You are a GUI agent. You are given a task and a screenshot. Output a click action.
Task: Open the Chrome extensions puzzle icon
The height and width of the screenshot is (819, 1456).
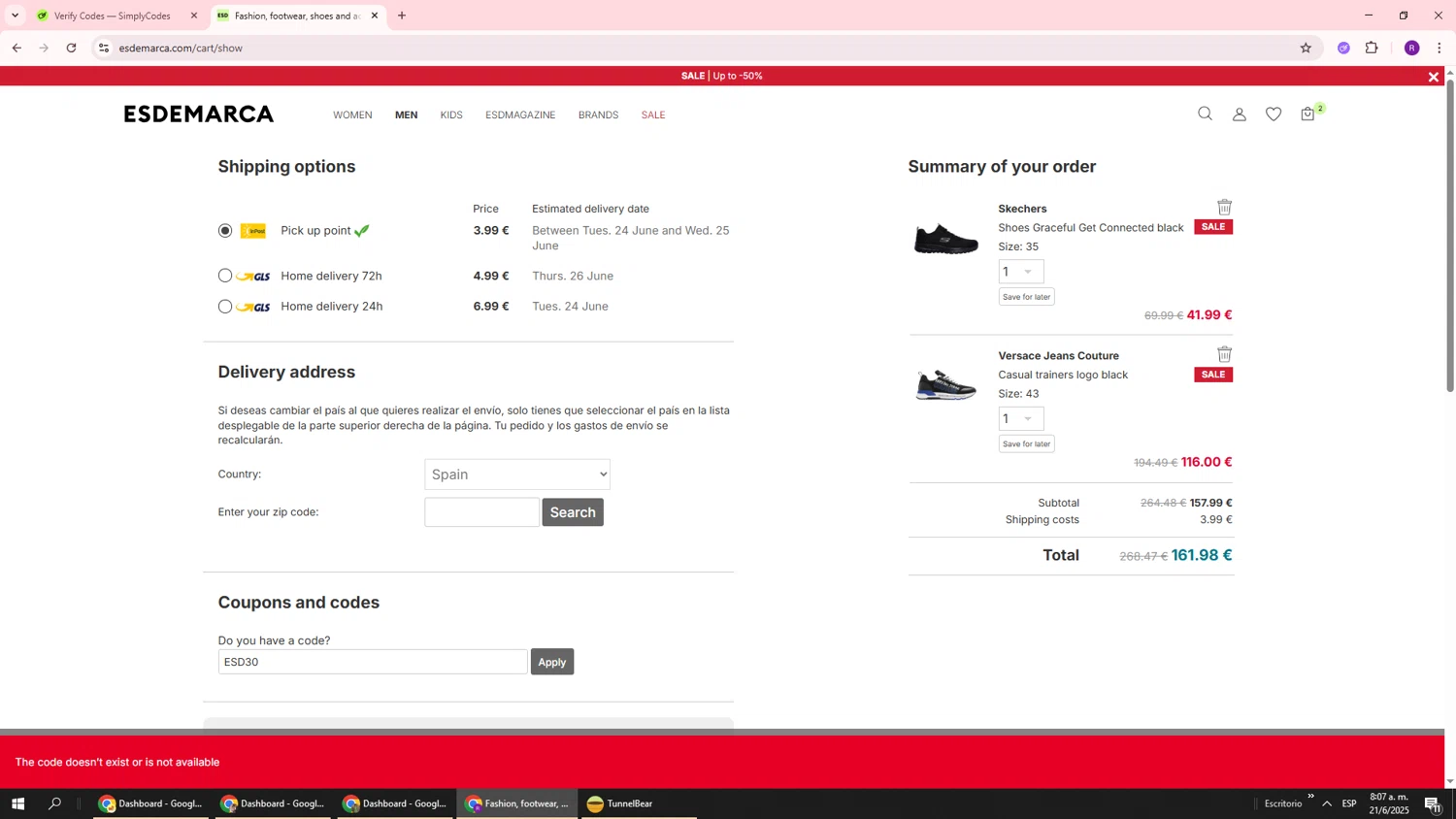(1372, 48)
